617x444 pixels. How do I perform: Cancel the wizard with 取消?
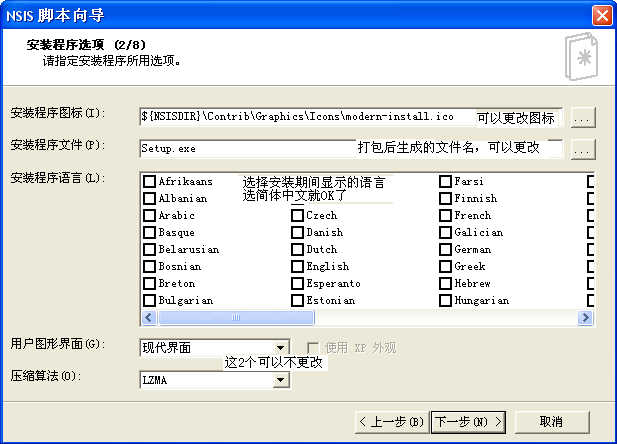tap(552, 422)
